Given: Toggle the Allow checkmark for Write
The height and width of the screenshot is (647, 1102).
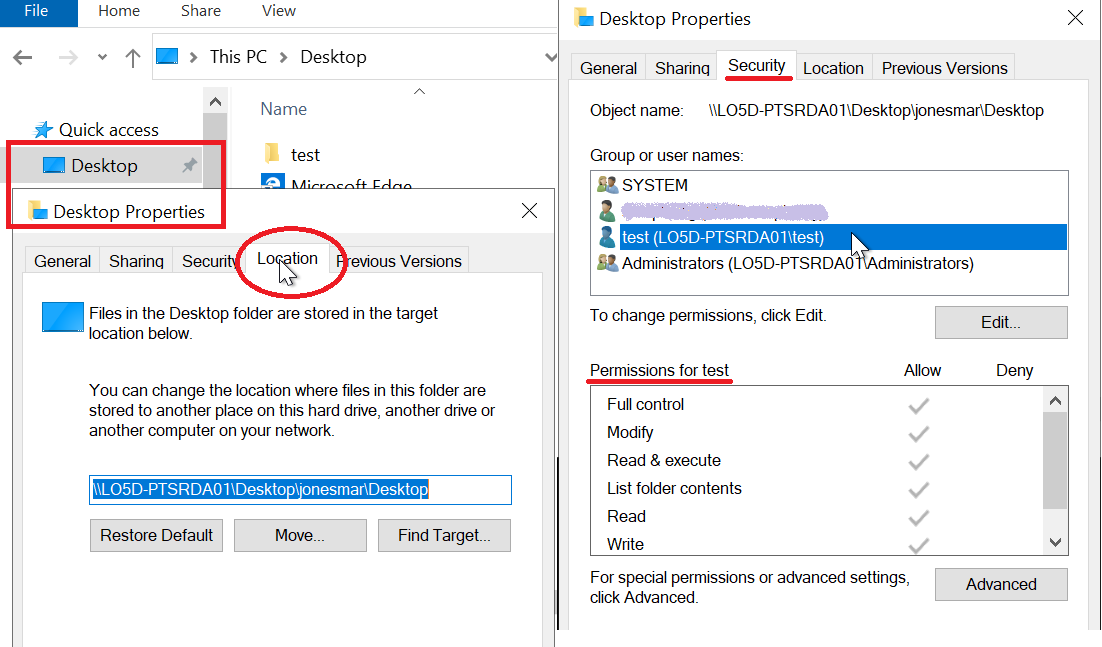Looking at the screenshot, I should point(918,543).
